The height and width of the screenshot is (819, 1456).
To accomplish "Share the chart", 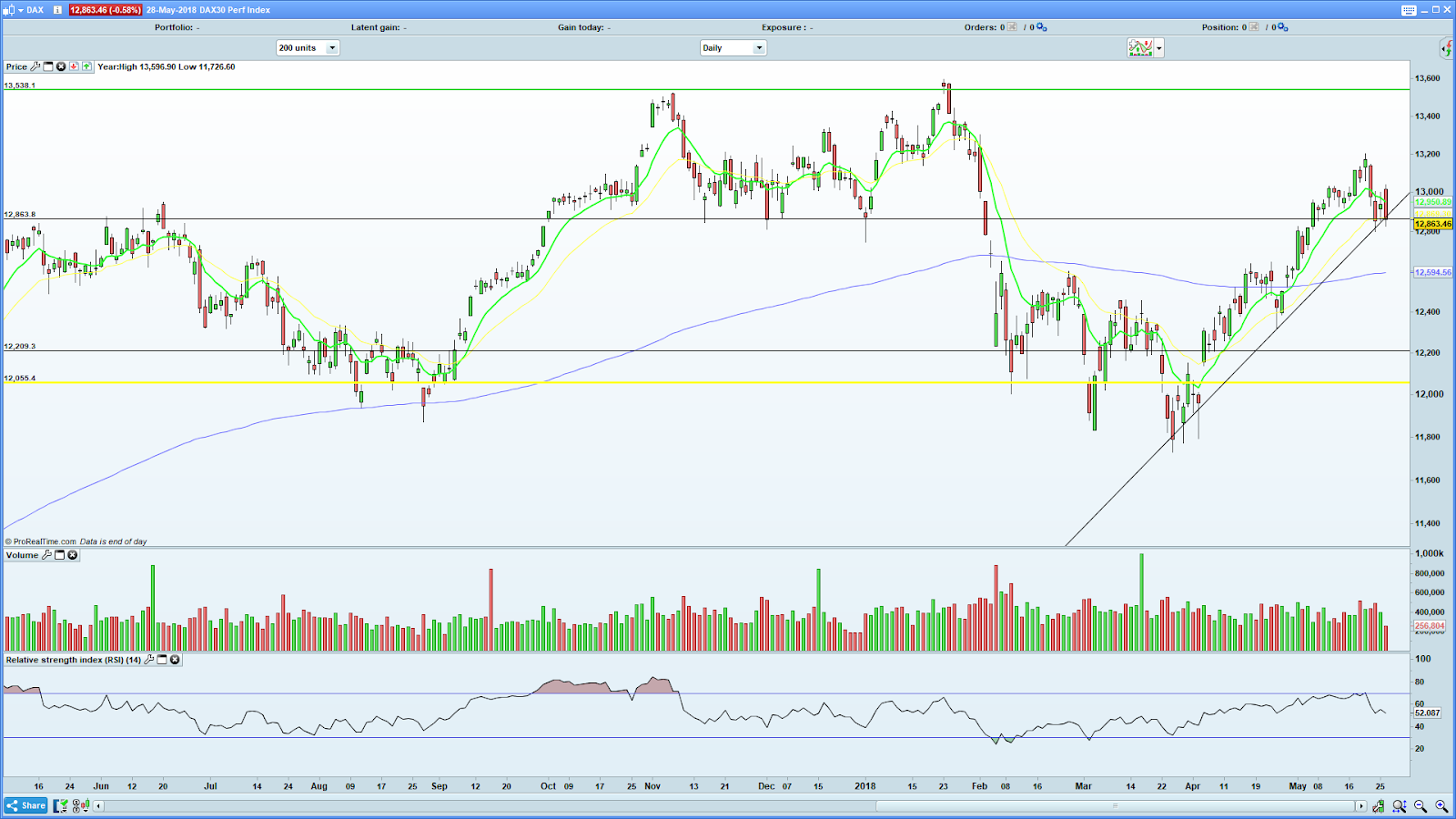I will click(26, 805).
